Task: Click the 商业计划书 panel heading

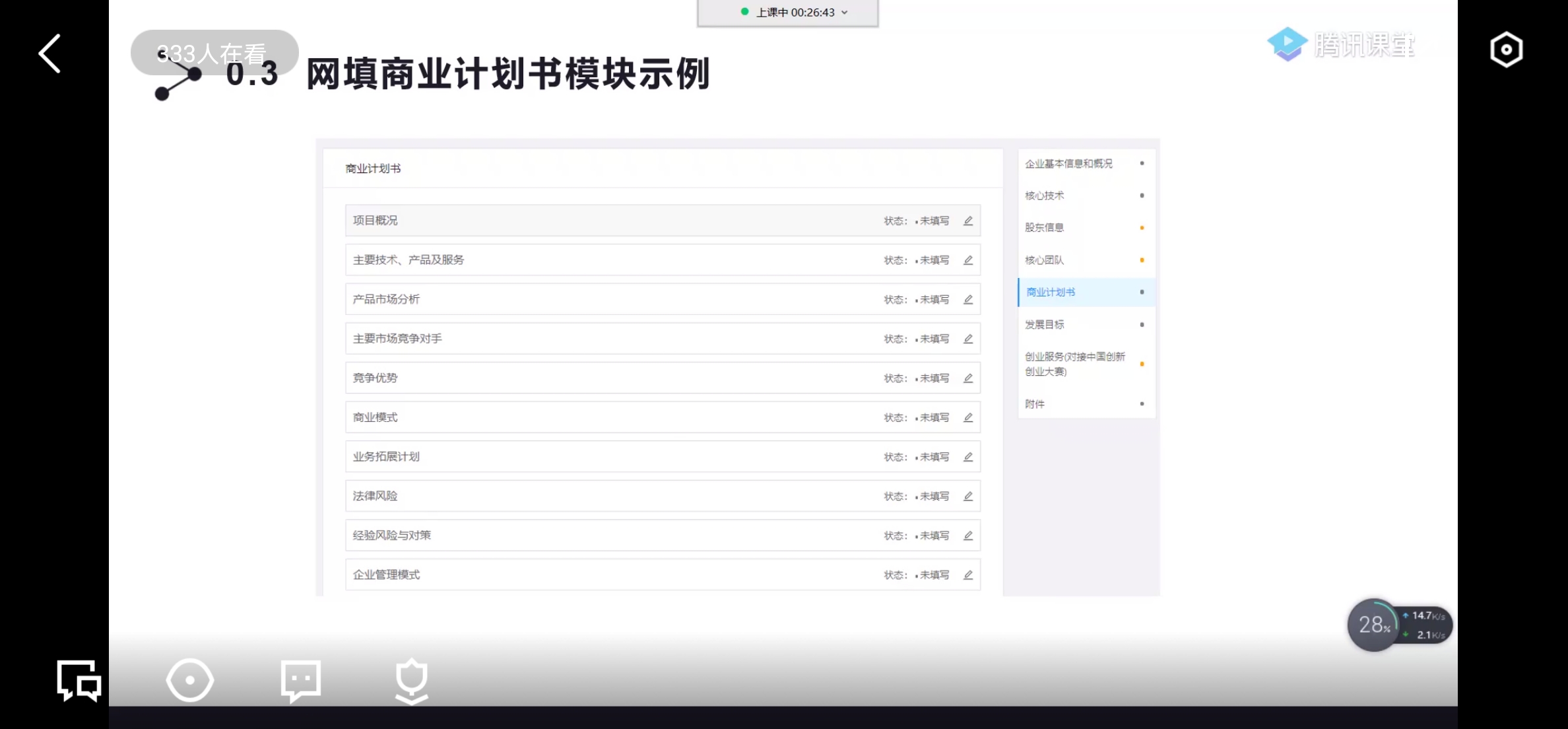Action: (x=373, y=168)
